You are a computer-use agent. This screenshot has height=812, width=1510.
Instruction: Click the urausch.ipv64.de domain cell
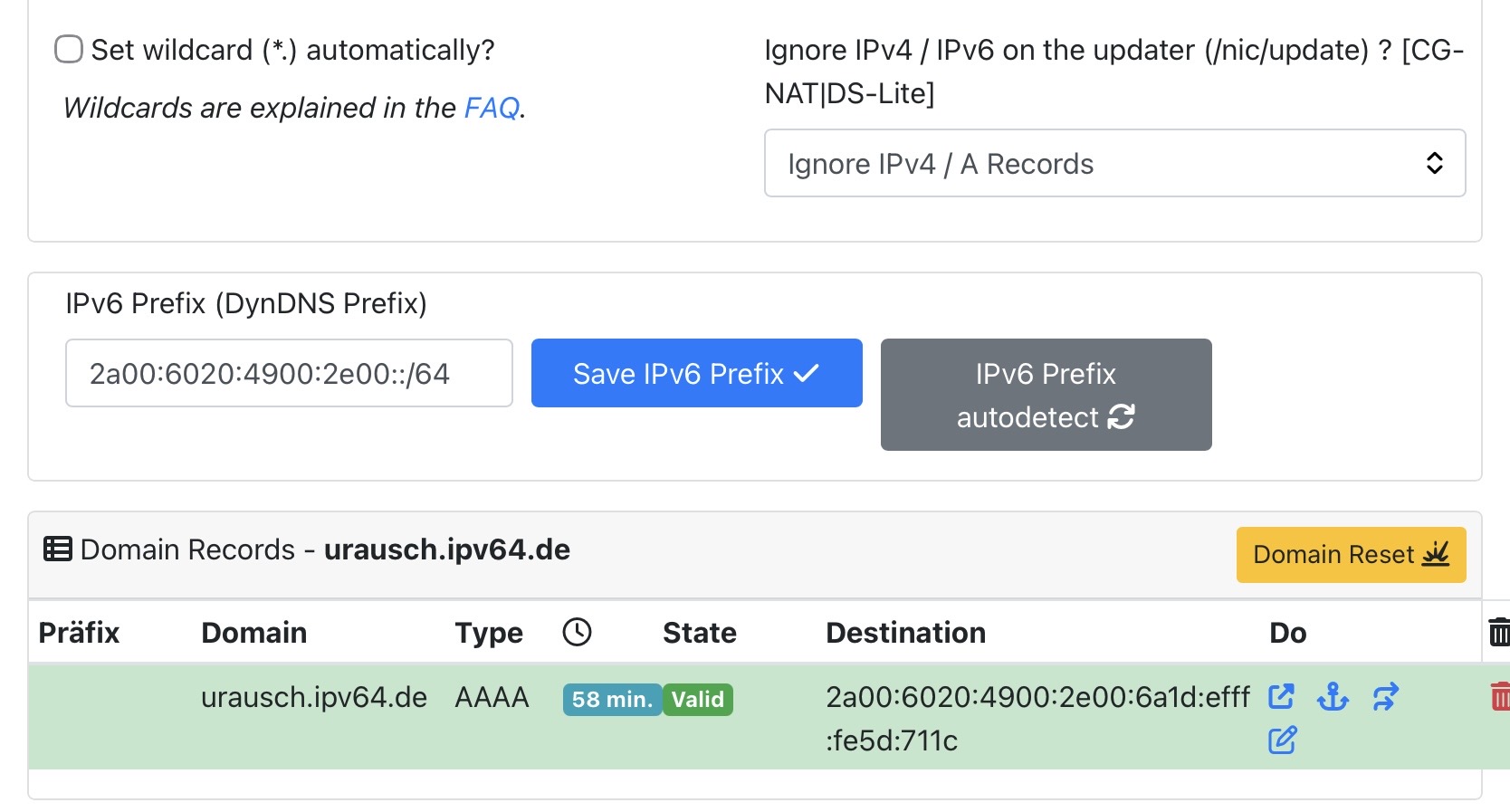[313, 697]
